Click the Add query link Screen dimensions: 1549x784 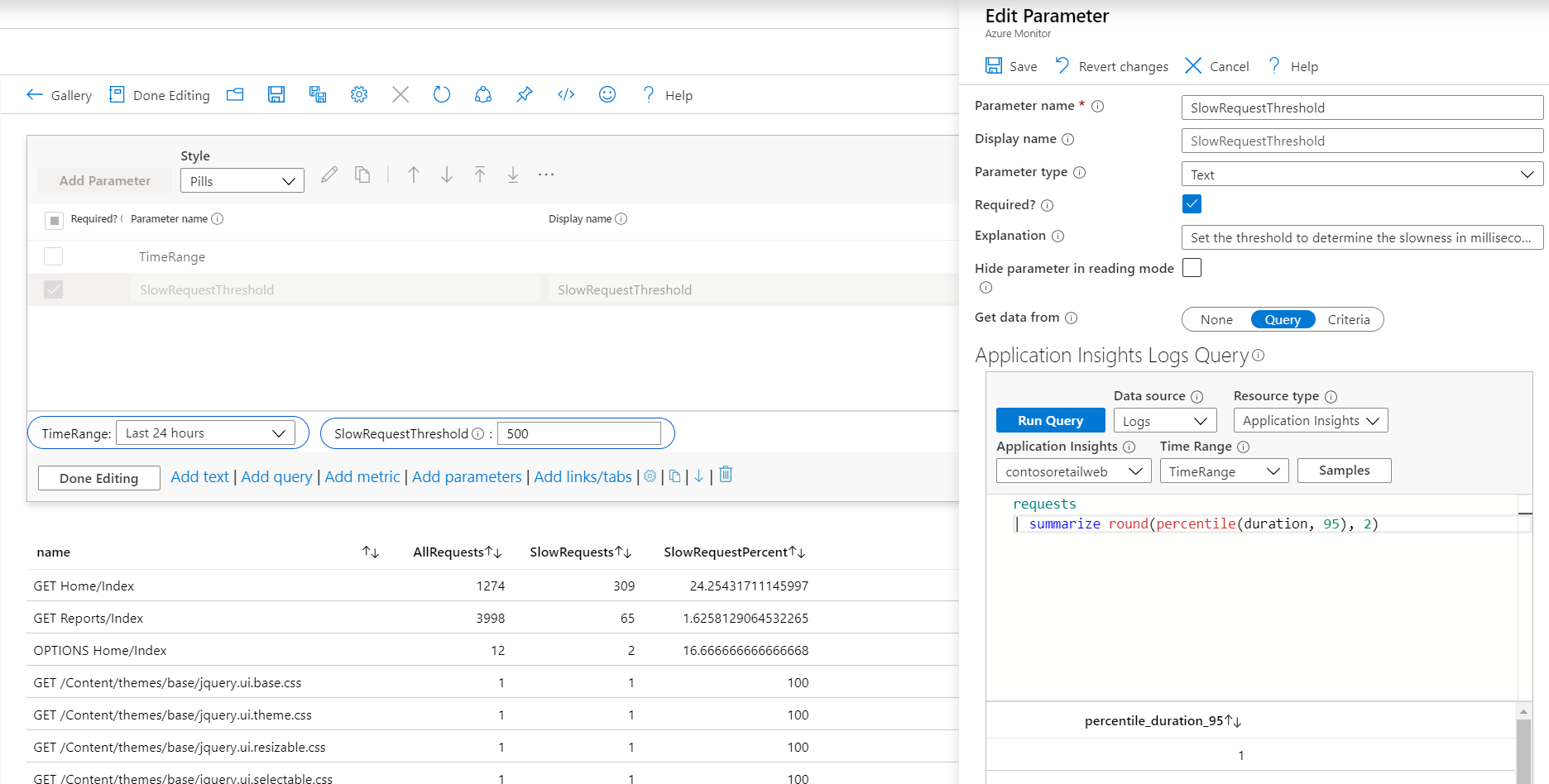click(x=276, y=477)
